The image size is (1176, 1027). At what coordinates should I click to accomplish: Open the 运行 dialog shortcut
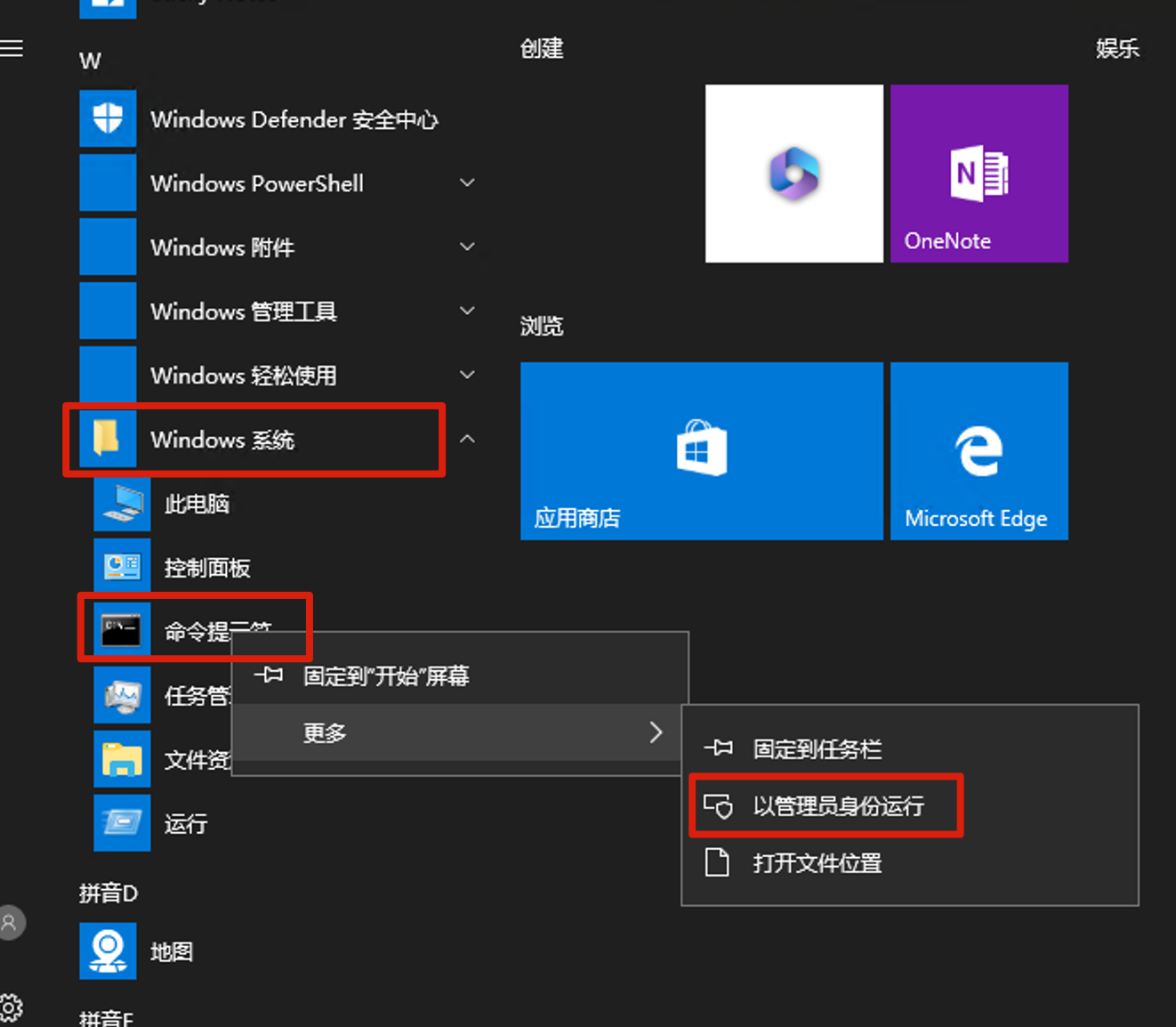tap(184, 823)
